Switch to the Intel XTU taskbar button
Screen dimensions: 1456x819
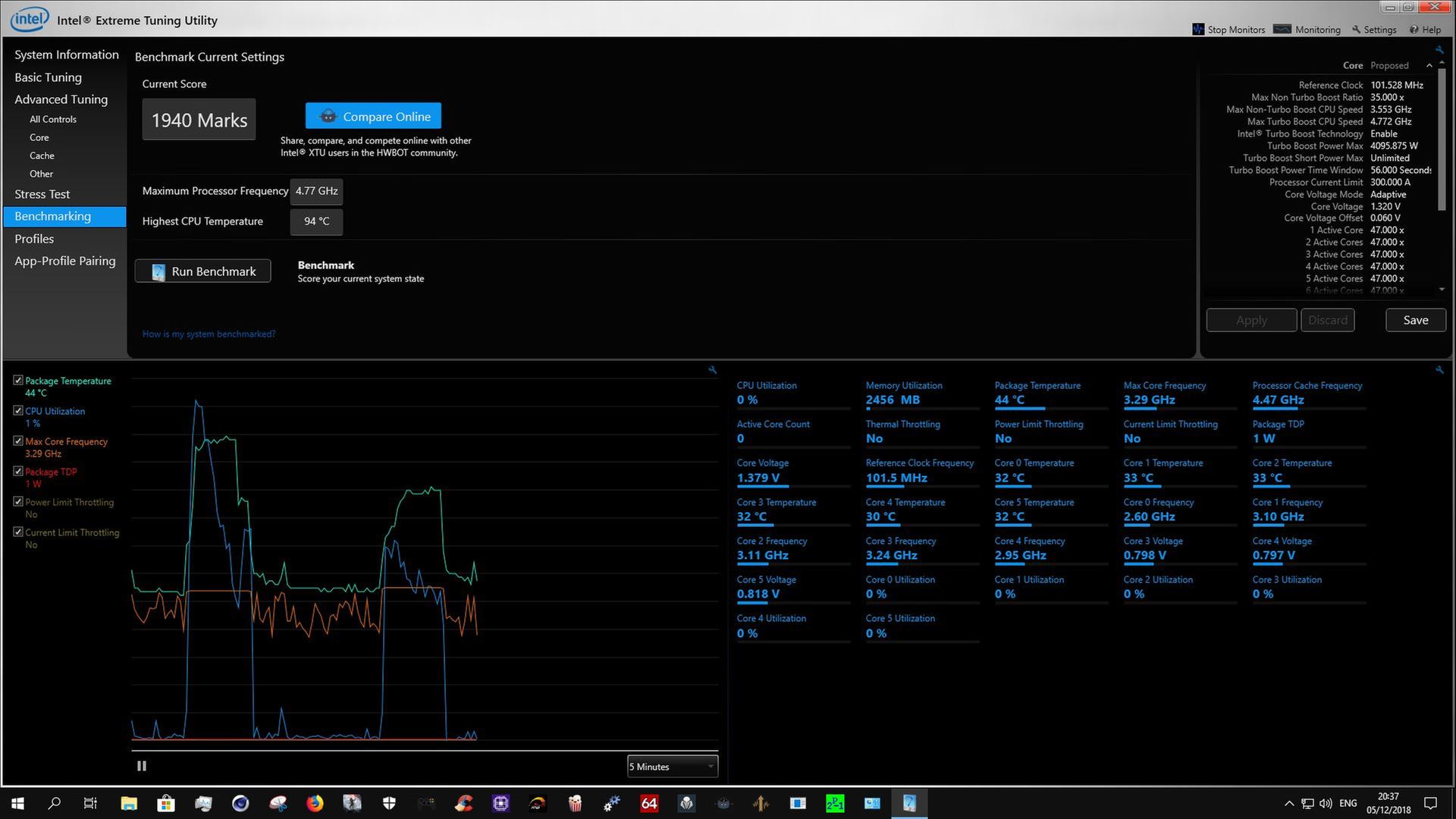[909, 803]
